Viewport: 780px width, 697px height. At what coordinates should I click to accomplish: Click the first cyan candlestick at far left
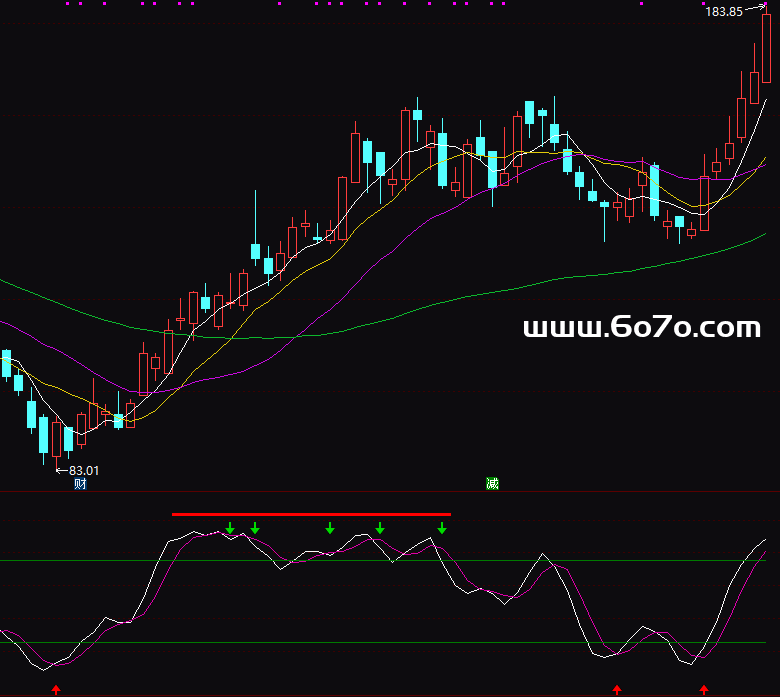7,363
